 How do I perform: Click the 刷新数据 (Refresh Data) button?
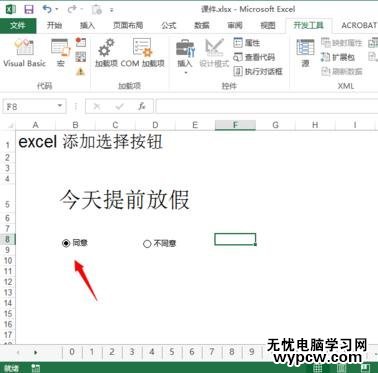coord(342,71)
